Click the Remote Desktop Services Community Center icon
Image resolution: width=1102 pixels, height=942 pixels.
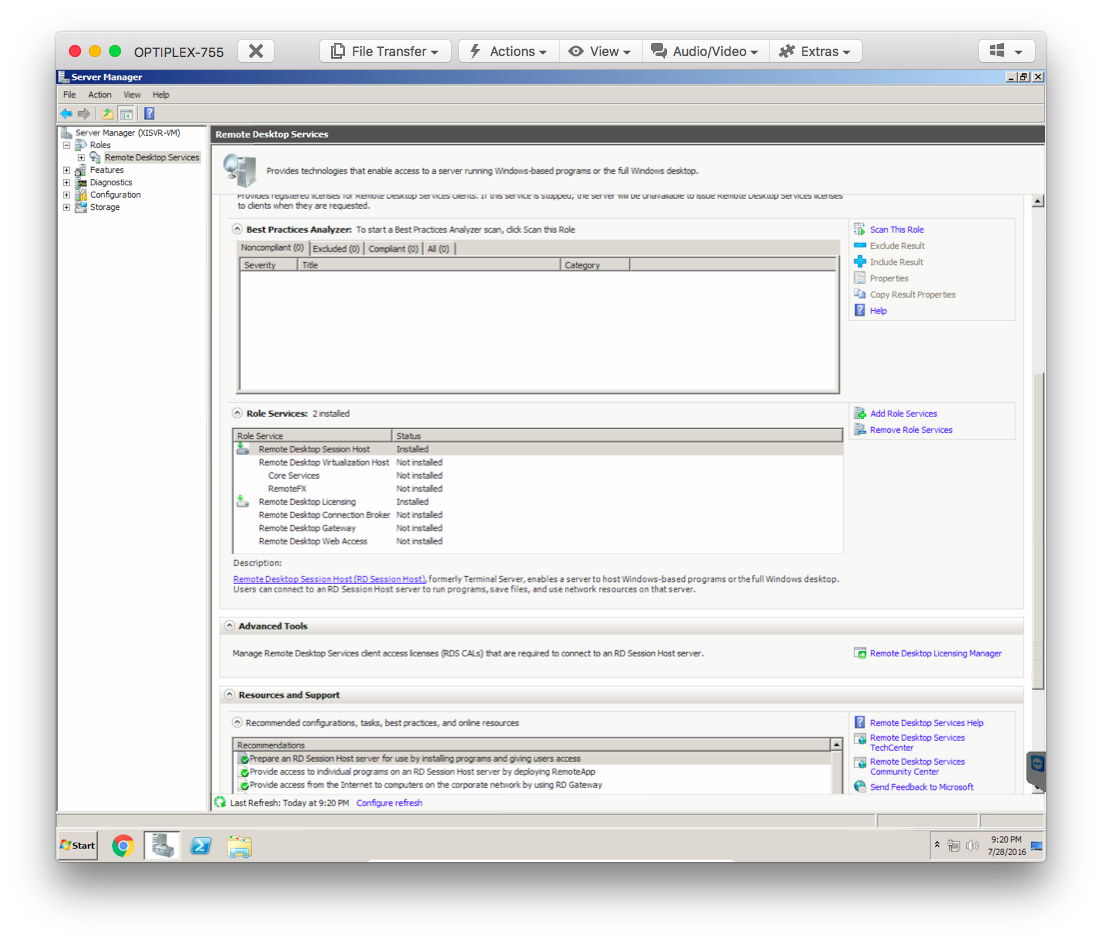pyautogui.click(x=860, y=763)
